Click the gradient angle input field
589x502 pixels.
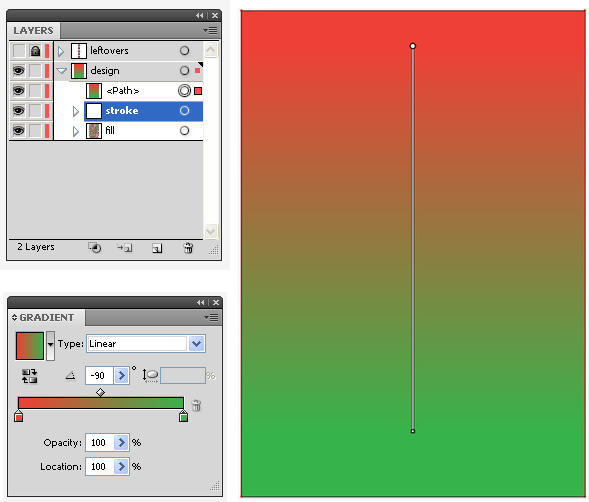click(100, 375)
